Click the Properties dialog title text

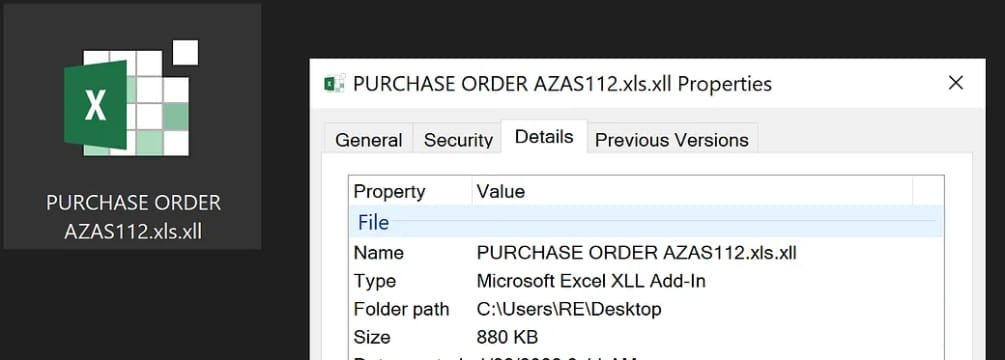(562, 84)
